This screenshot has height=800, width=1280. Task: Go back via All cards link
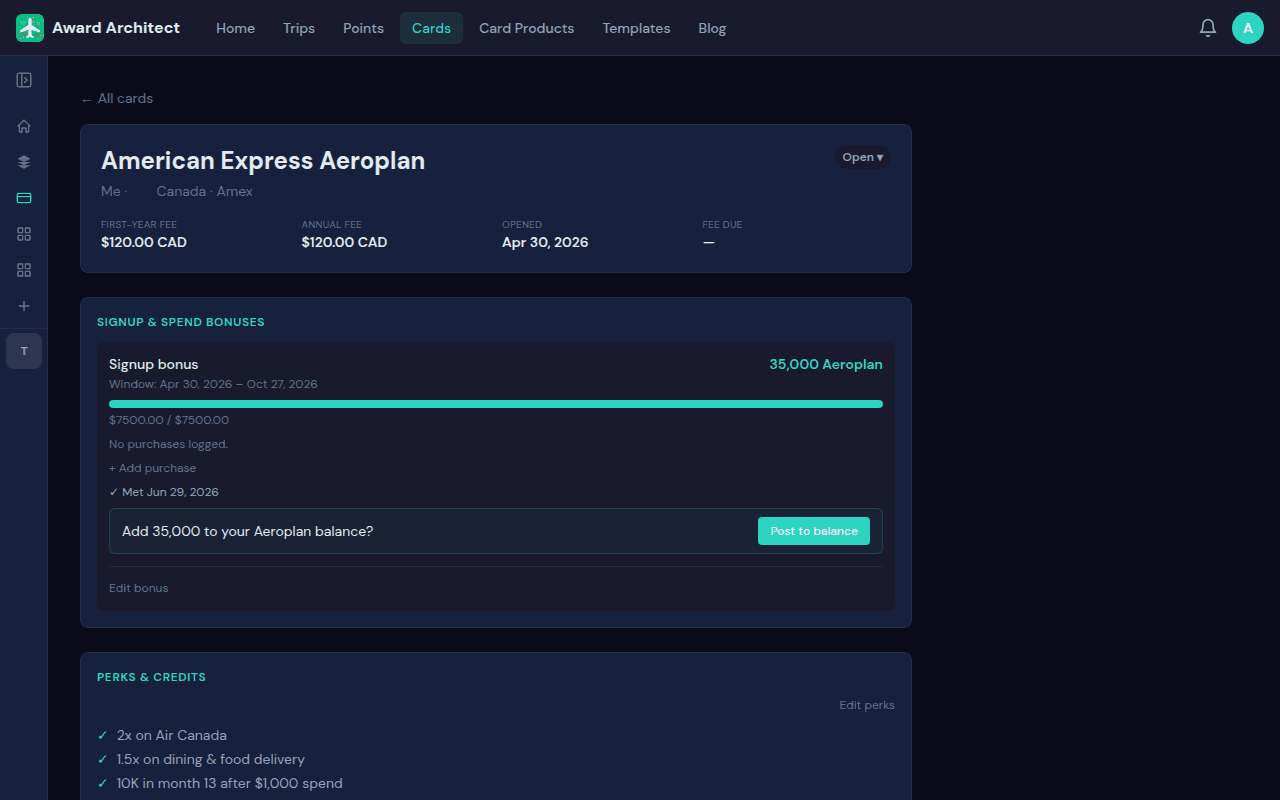pos(117,98)
